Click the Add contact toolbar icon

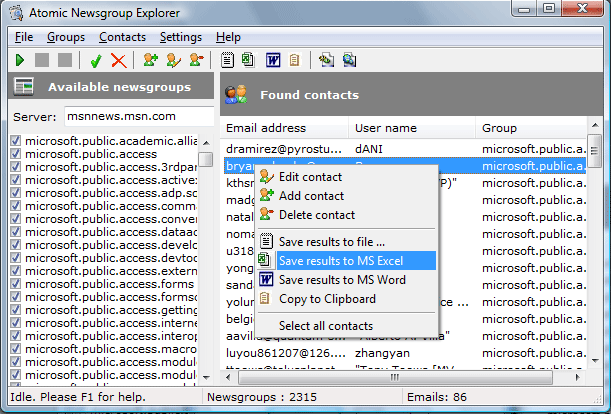pyautogui.click(x=150, y=60)
